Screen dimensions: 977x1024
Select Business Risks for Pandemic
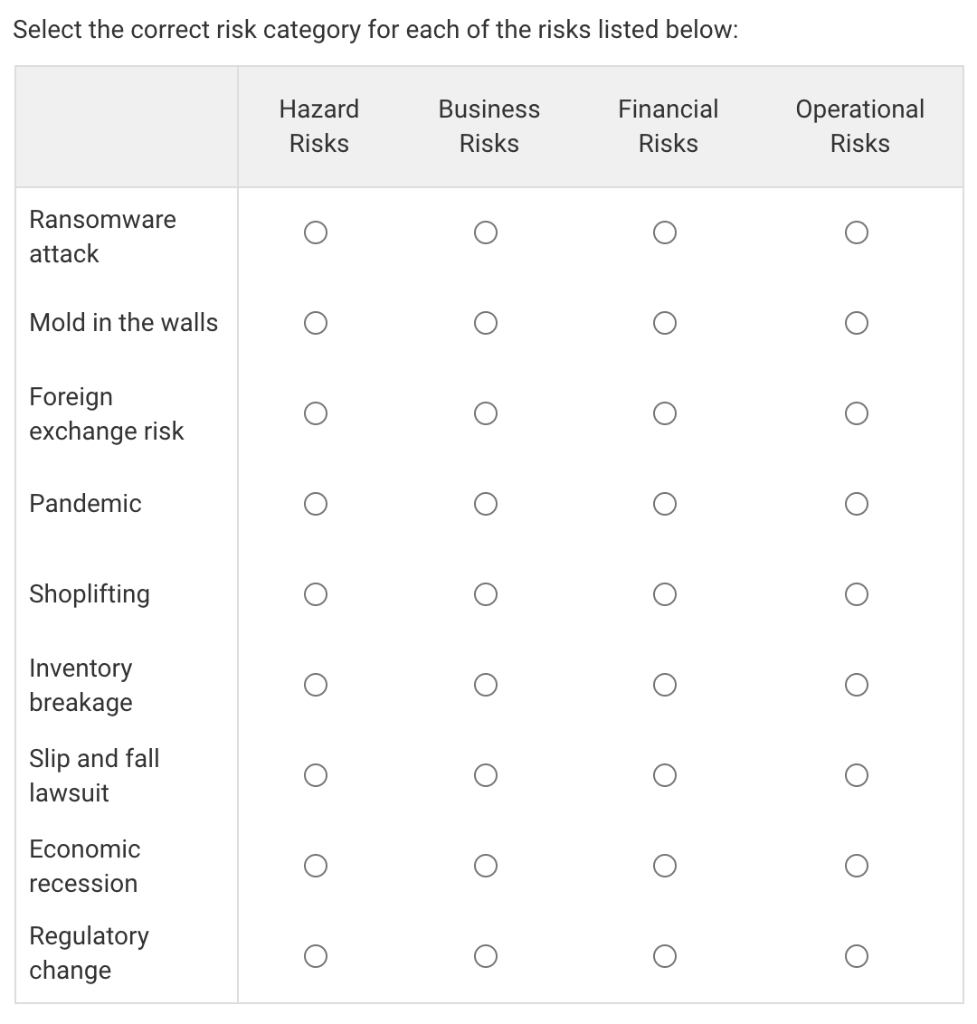tap(487, 504)
